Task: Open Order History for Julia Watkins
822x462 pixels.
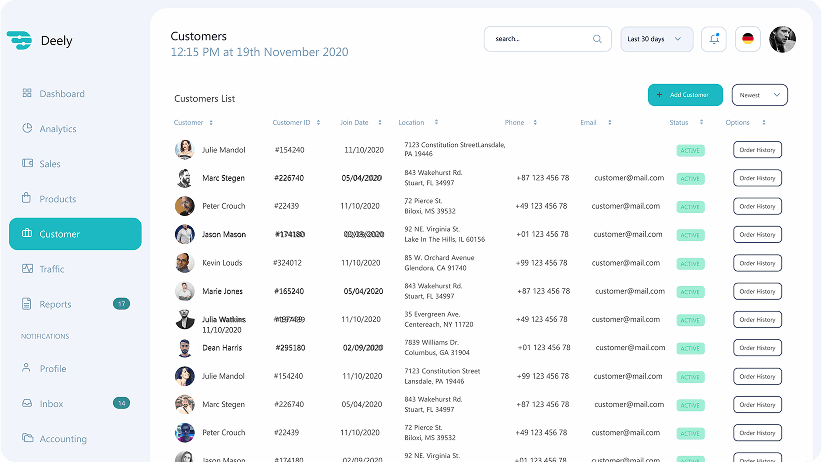Action: click(758, 320)
